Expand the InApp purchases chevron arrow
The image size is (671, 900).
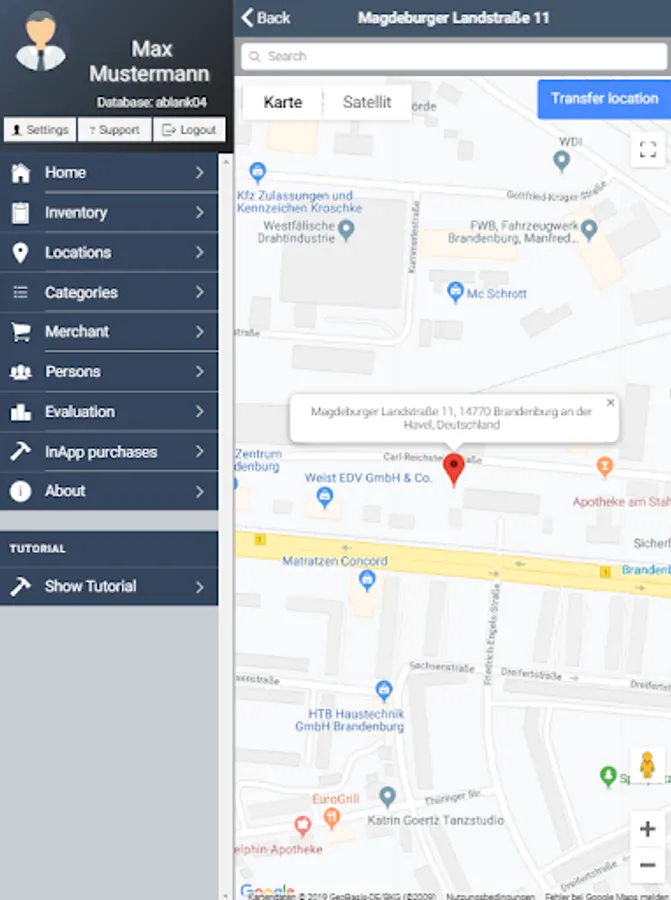(x=200, y=452)
